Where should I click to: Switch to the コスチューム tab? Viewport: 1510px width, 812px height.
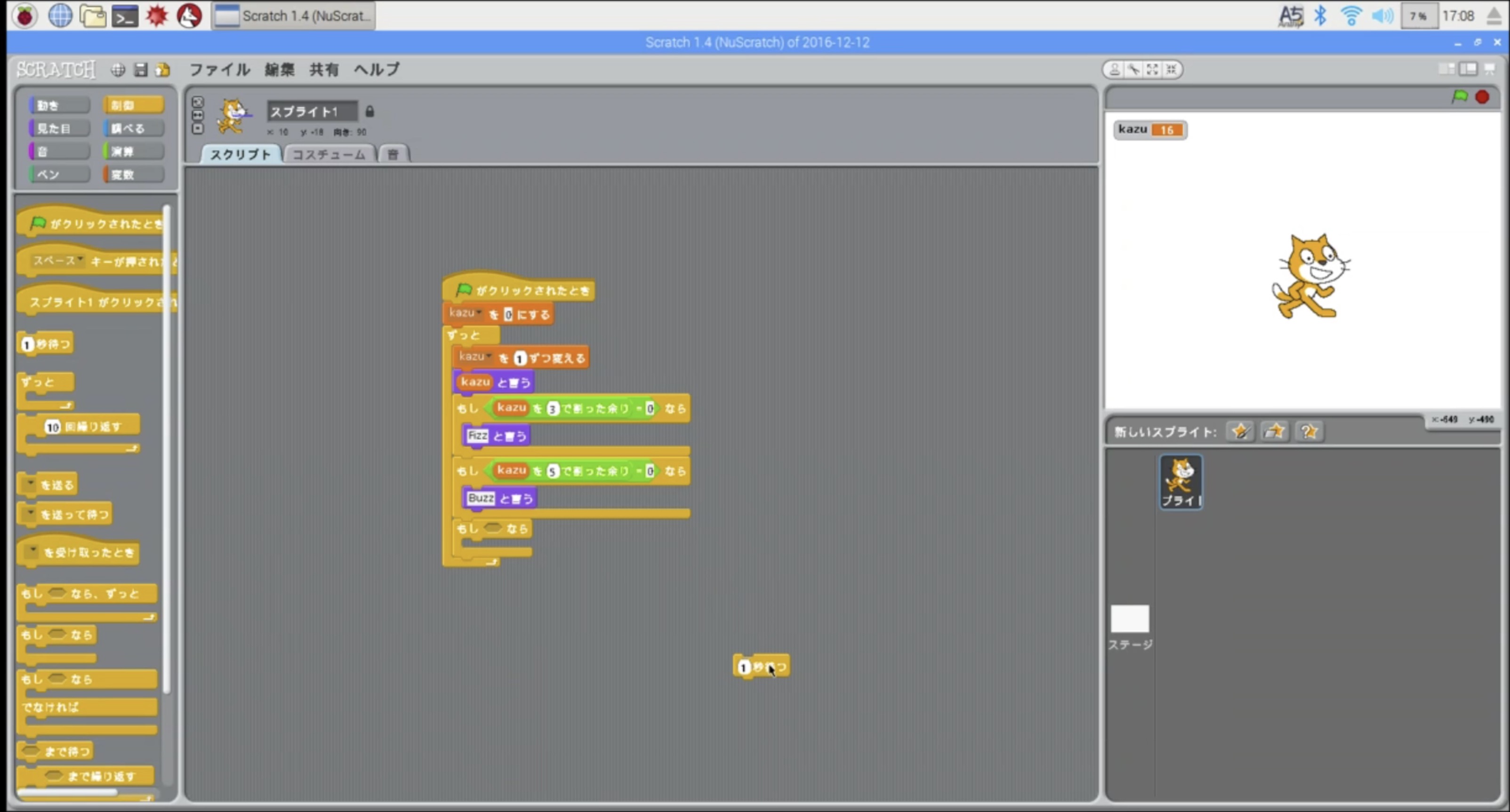click(329, 154)
